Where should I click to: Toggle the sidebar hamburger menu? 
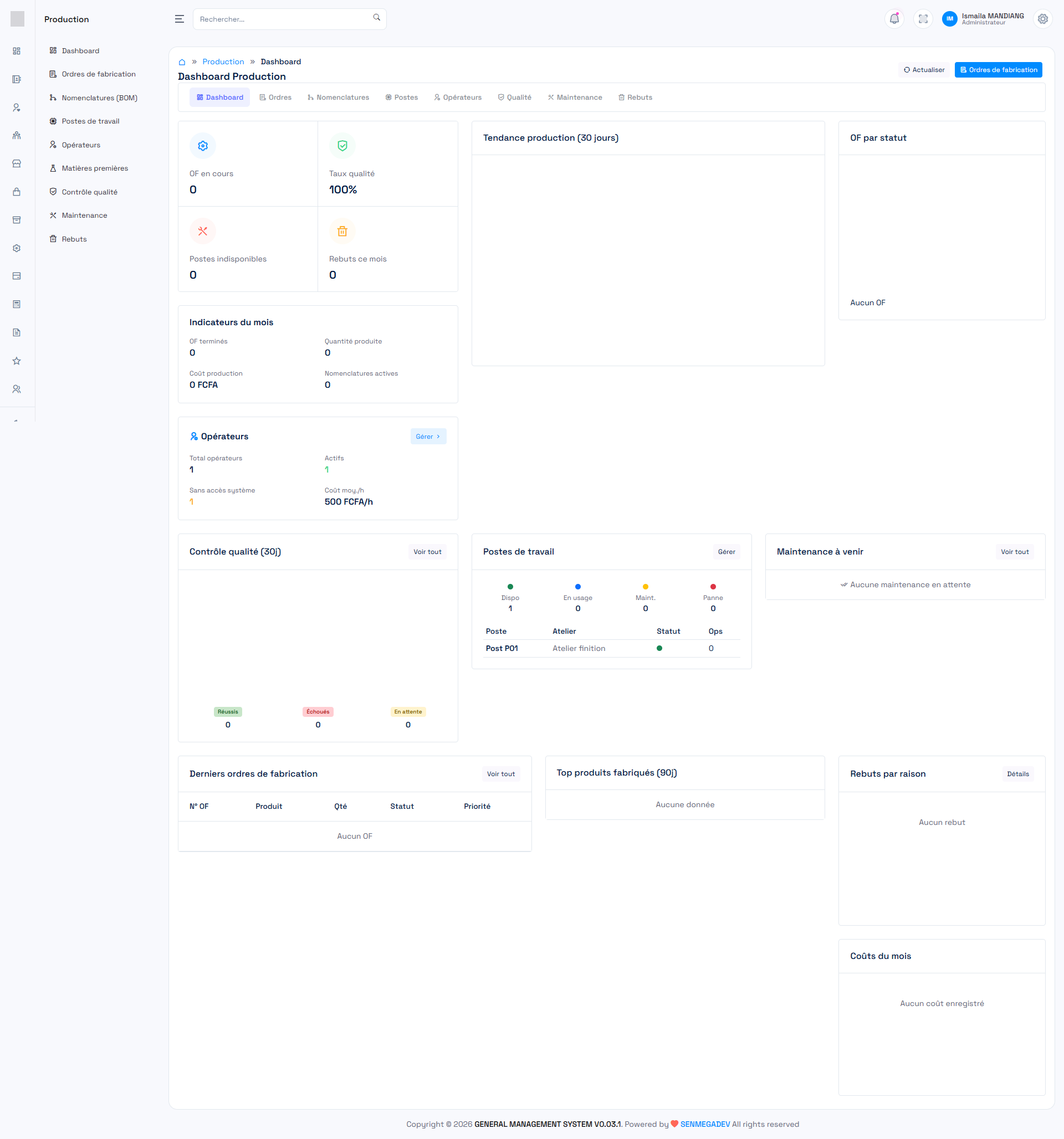[180, 19]
